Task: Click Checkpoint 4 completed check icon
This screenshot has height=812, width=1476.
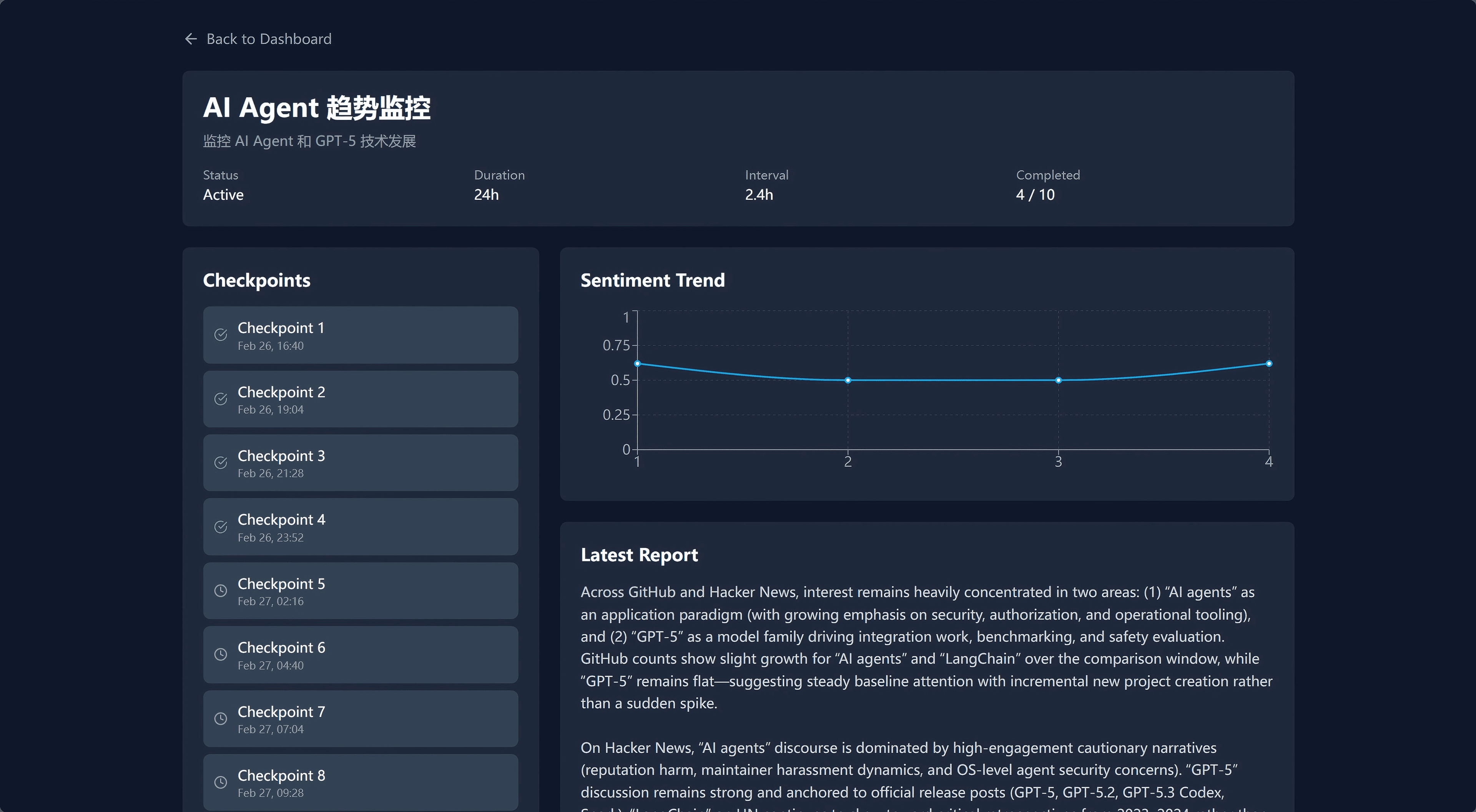Action: pyautogui.click(x=221, y=527)
